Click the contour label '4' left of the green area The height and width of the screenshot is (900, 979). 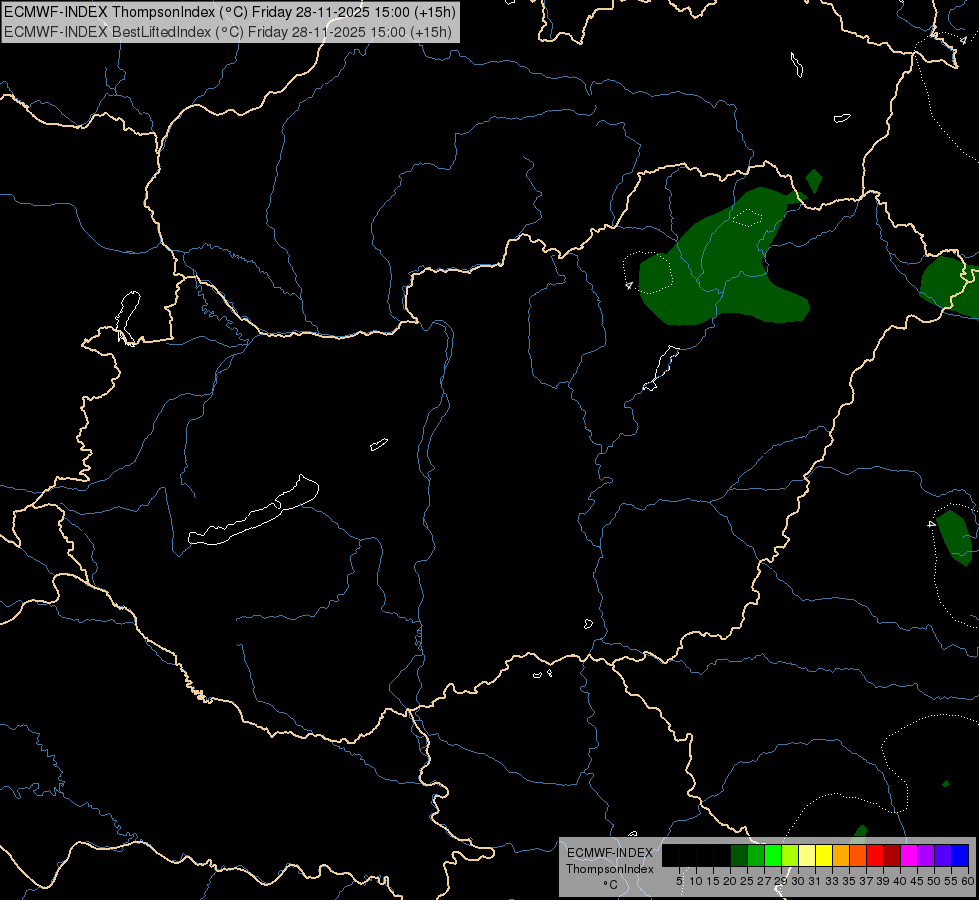point(629,285)
